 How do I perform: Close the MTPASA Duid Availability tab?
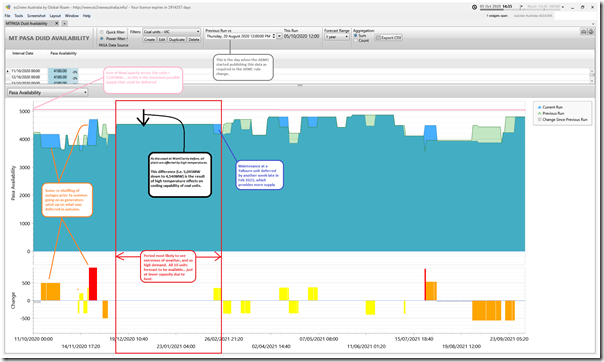point(57,23)
